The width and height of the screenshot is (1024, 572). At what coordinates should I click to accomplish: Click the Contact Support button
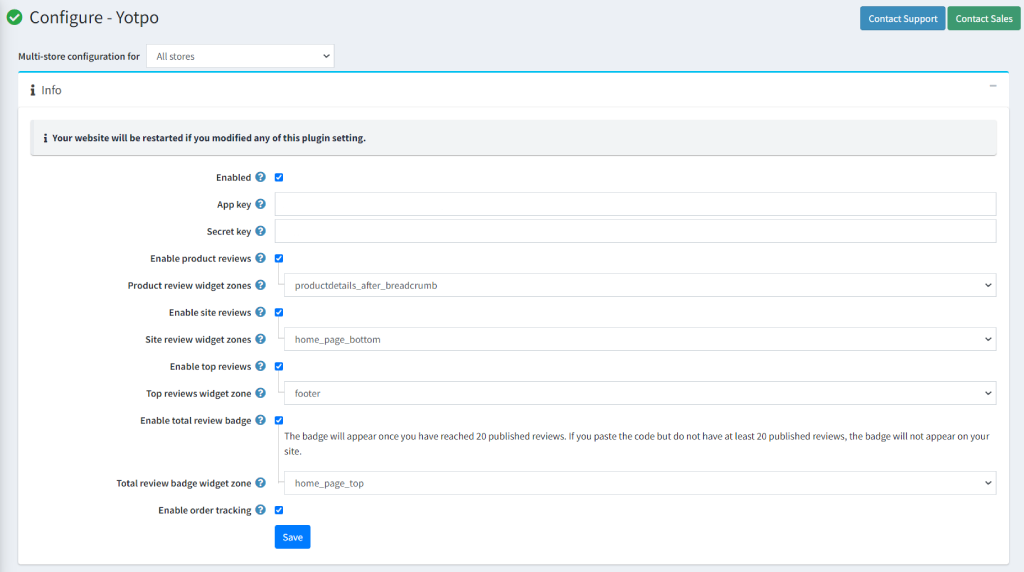pos(903,18)
